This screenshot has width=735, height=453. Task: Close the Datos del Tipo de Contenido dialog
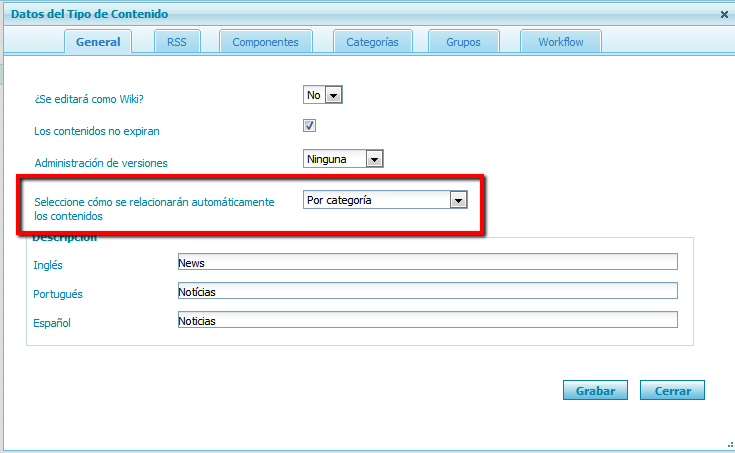pos(724,14)
